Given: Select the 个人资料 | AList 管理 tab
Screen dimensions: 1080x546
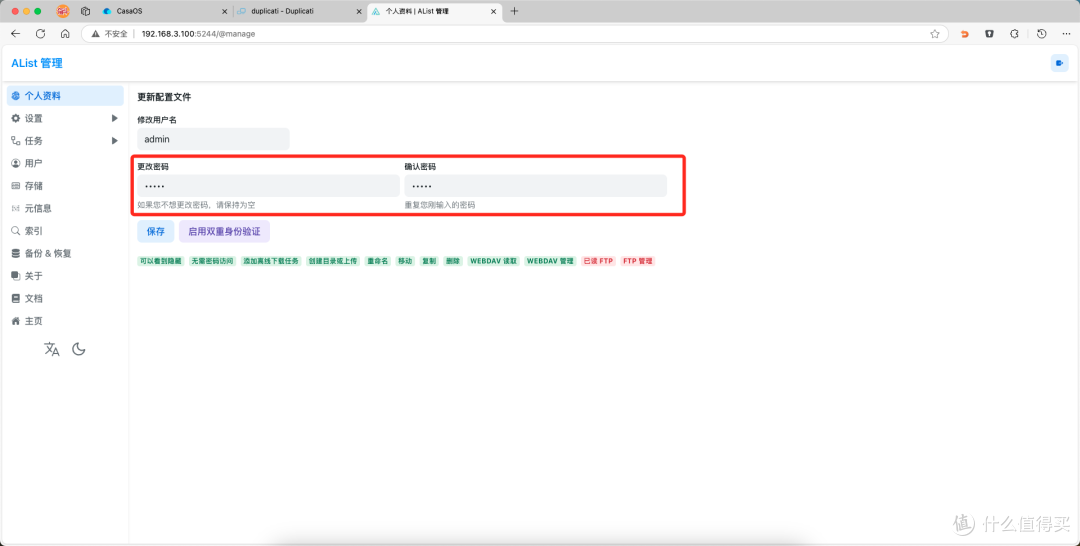Looking at the screenshot, I should [x=434, y=12].
